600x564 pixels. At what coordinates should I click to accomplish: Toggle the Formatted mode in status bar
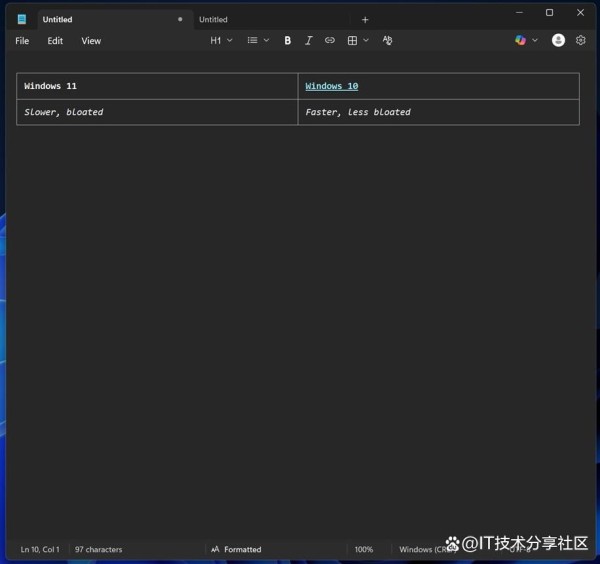(236, 549)
